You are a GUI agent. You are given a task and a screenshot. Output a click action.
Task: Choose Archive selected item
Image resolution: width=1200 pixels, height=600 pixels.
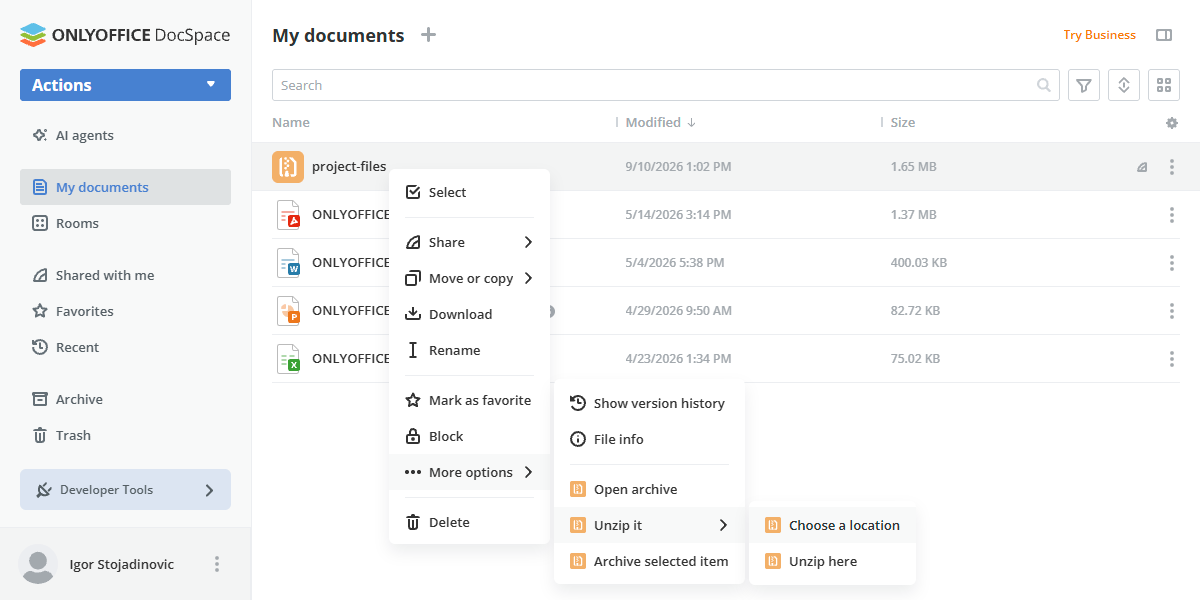click(x=649, y=561)
